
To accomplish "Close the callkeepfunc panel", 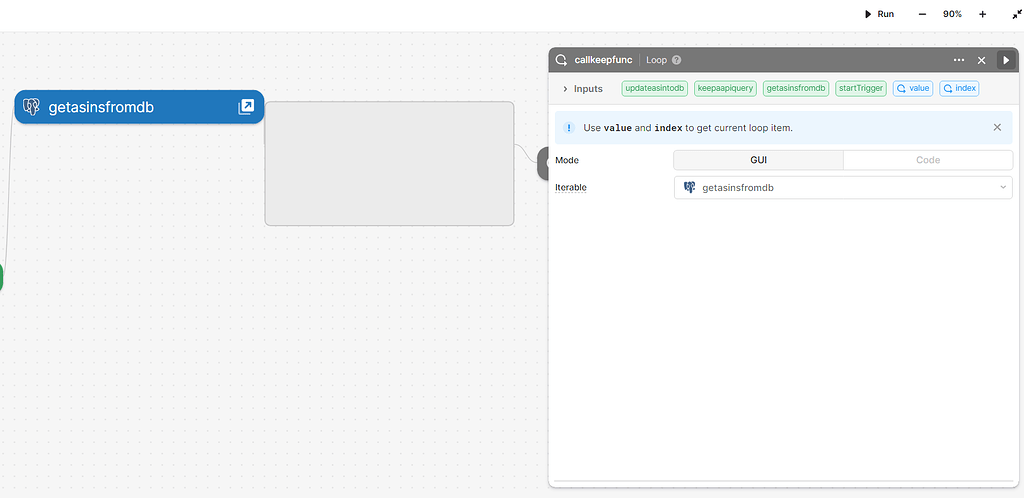I will point(981,60).
